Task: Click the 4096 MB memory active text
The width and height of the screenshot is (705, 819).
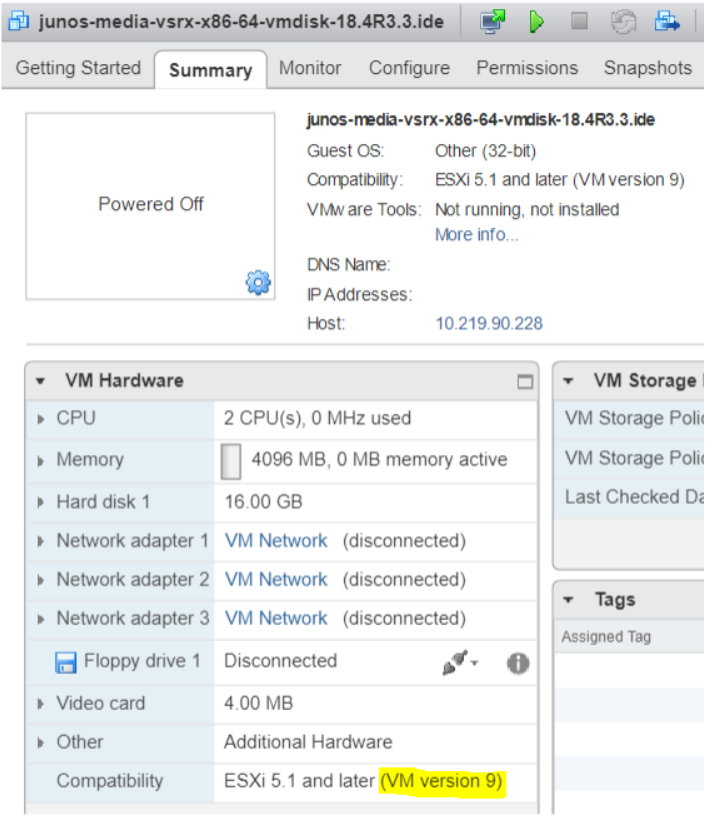Action: (380, 460)
